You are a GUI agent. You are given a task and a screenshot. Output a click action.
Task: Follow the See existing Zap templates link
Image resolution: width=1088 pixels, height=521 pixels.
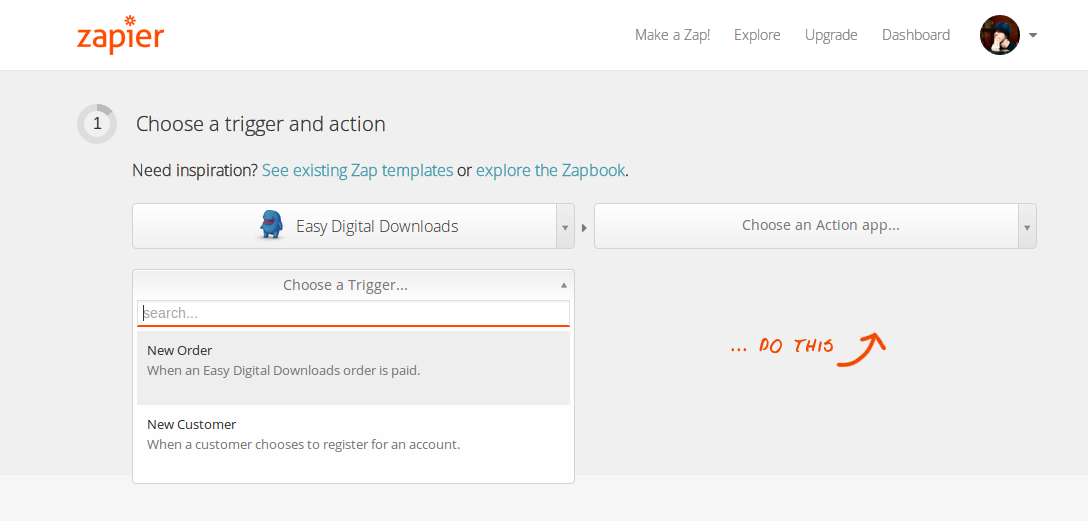pyautogui.click(x=357, y=170)
